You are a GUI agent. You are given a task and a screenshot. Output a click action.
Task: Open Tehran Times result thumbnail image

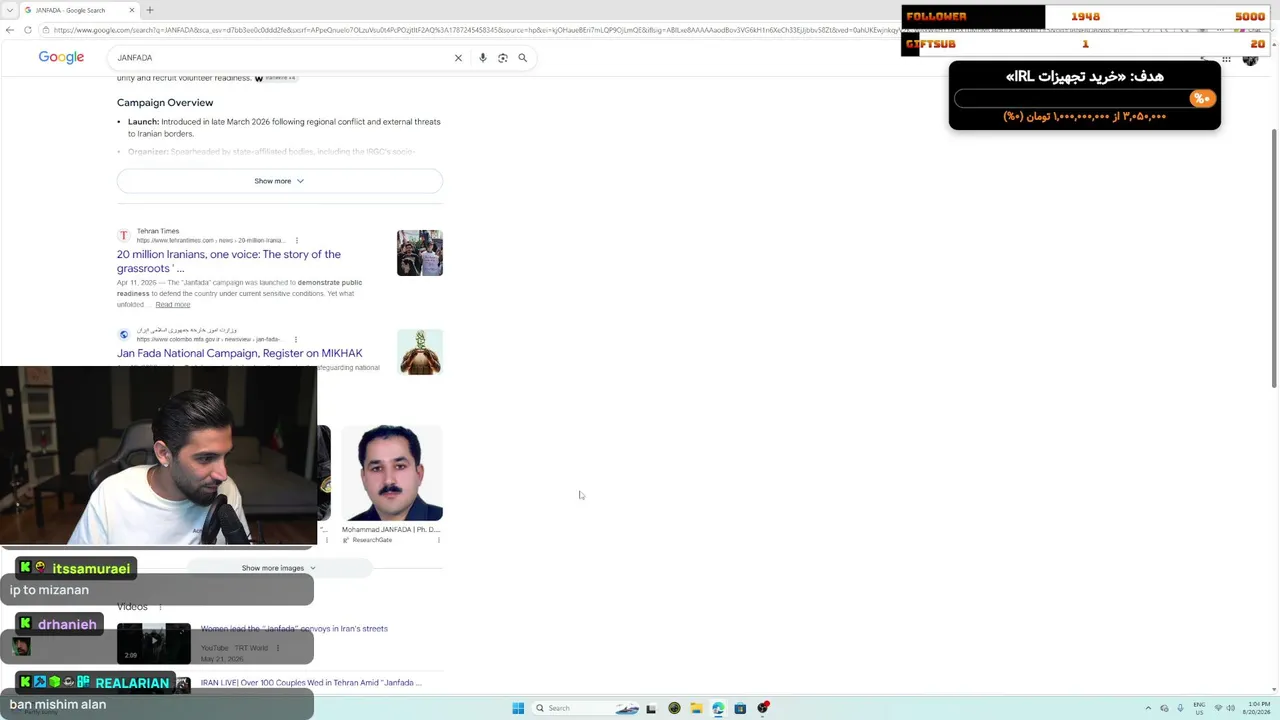(x=420, y=253)
